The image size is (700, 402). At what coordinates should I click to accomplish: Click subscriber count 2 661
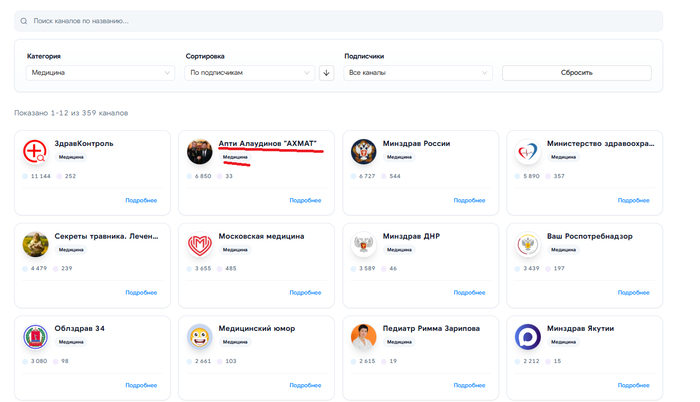(203, 361)
